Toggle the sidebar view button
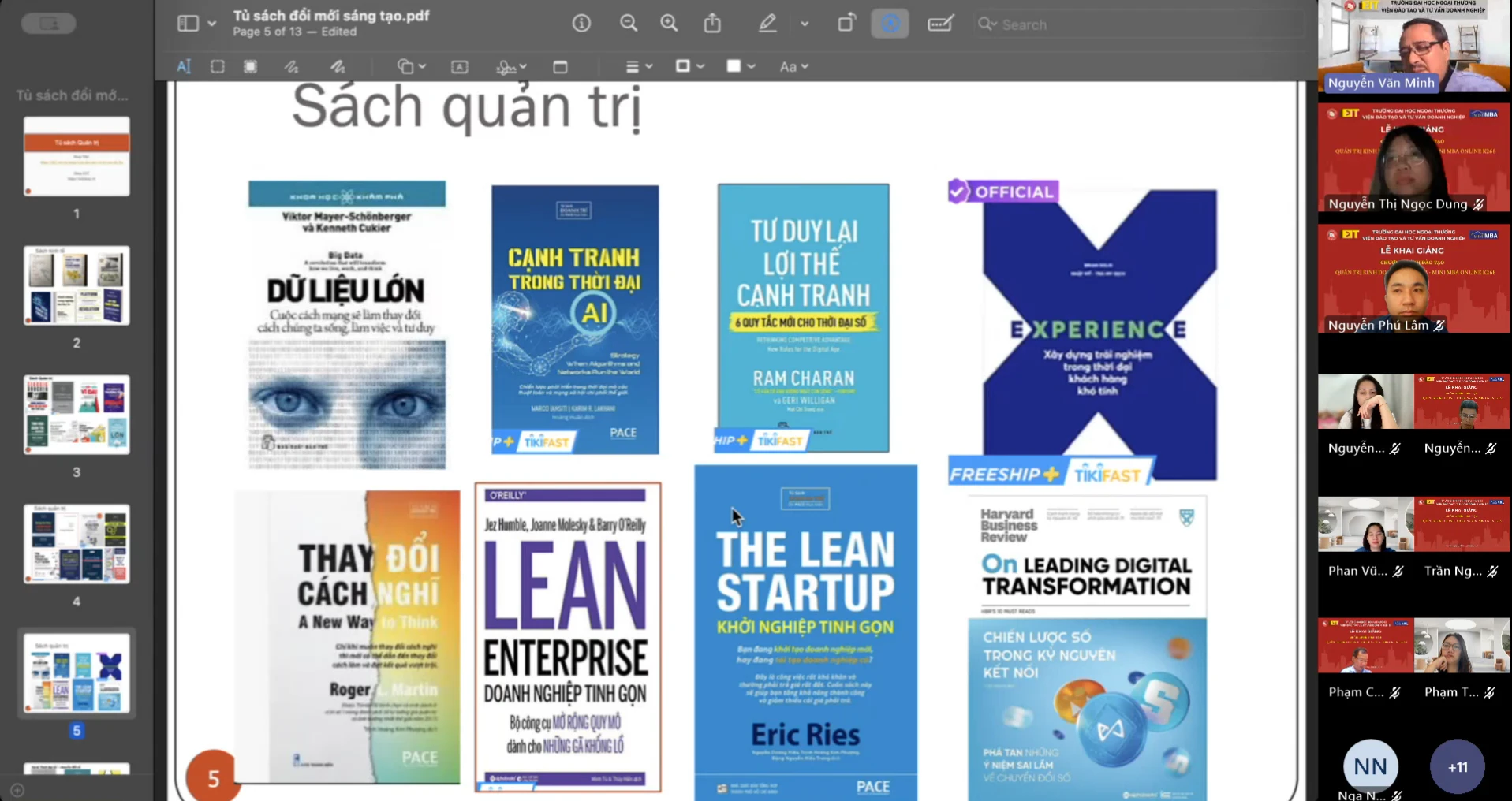Image resolution: width=1512 pixels, height=801 pixels. point(188,24)
